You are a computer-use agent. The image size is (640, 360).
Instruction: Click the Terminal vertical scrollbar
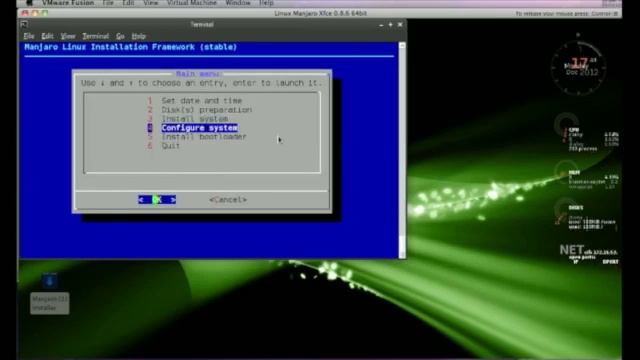tap(402, 149)
